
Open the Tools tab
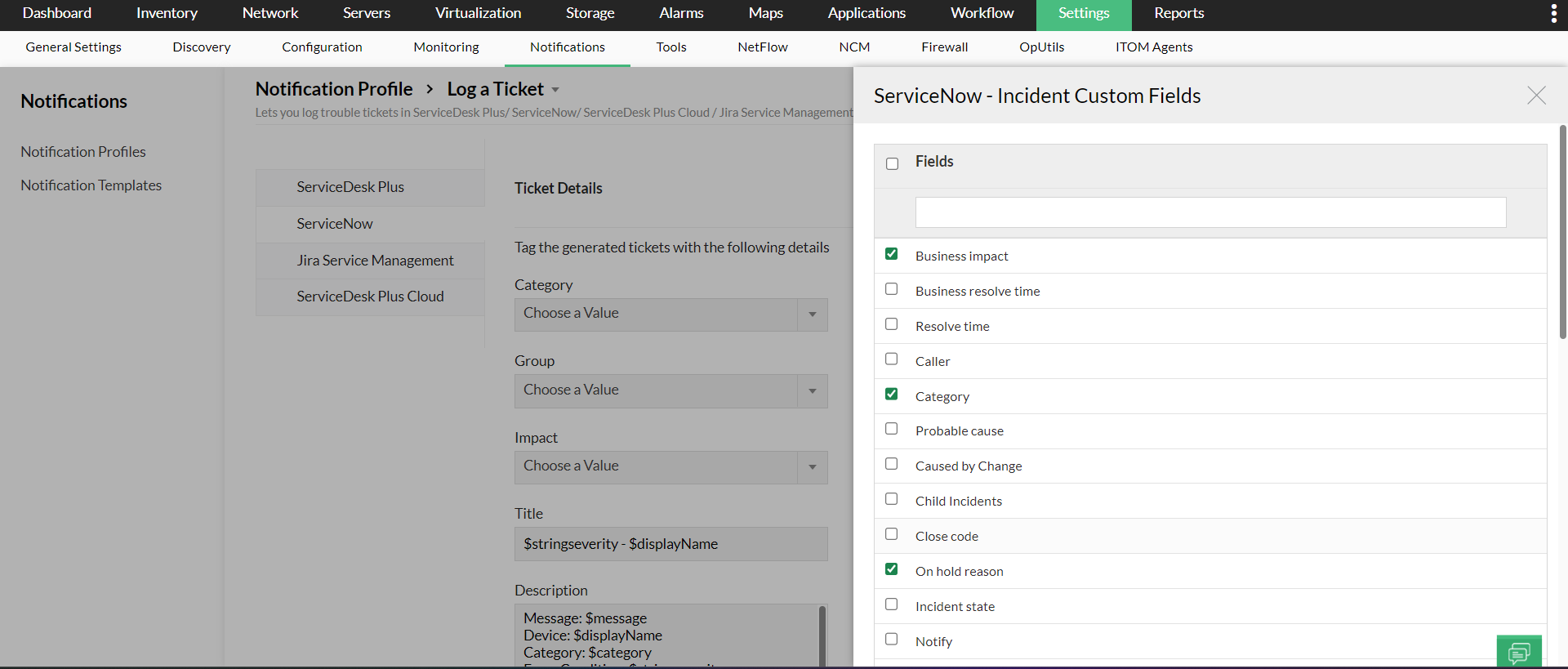click(671, 47)
